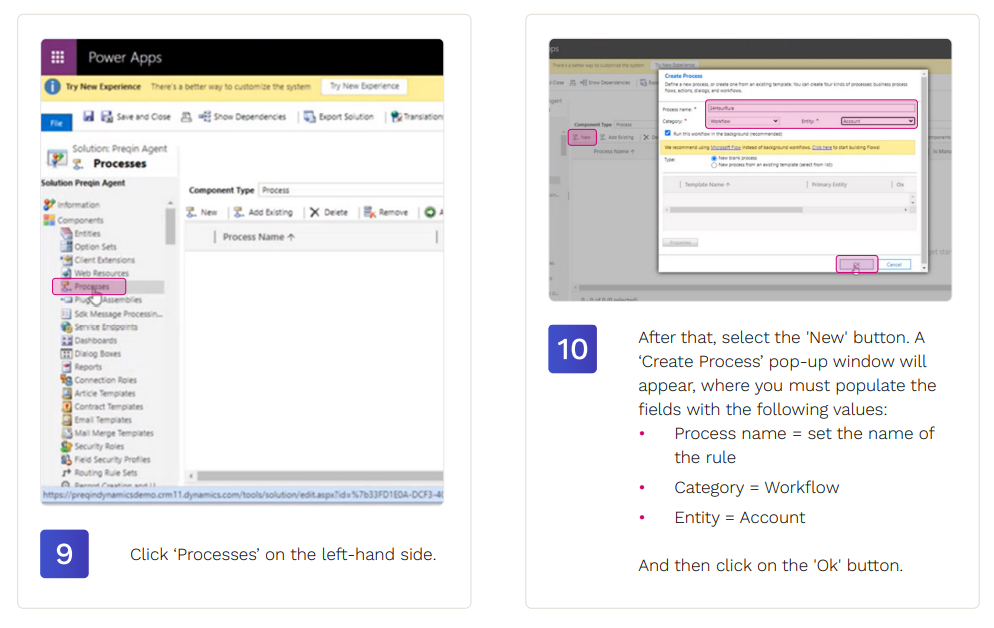The height and width of the screenshot is (628, 994).
Task: Click New button behind the dialog
Action: [x=581, y=137]
